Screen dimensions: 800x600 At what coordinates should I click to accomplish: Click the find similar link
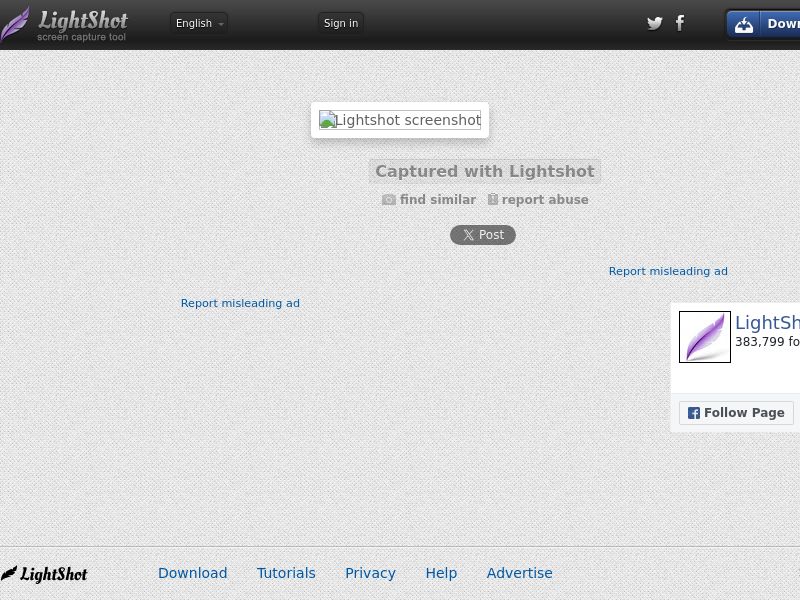[x=438, y=199]
